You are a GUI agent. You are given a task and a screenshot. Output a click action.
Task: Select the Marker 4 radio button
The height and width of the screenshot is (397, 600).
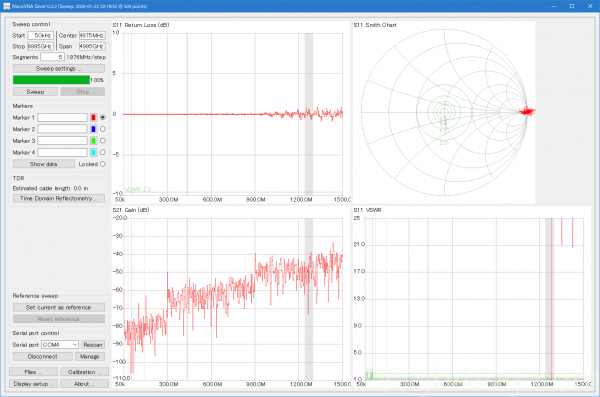point(103,152)
